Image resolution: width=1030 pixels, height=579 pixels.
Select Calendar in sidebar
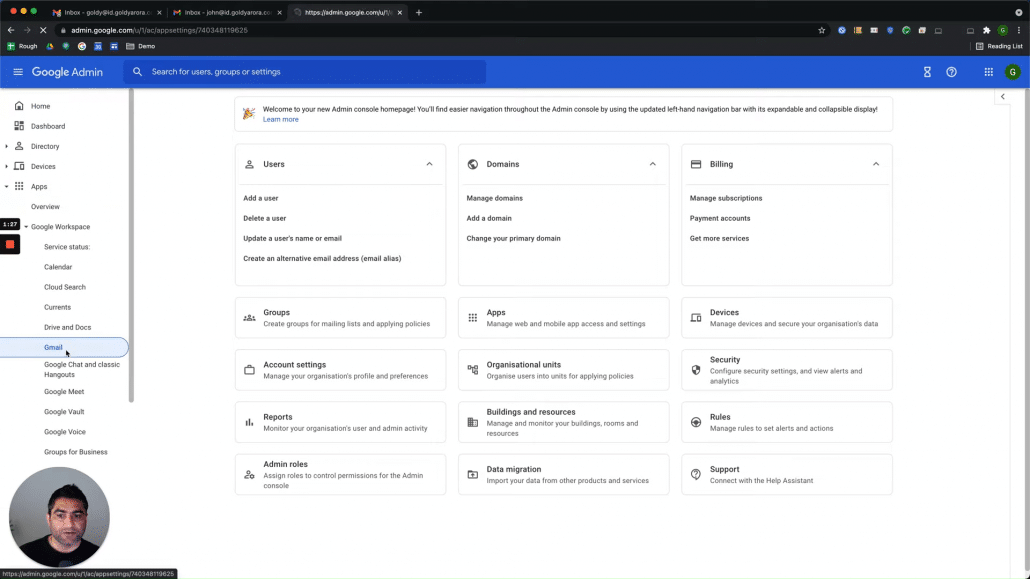point(58,267)
